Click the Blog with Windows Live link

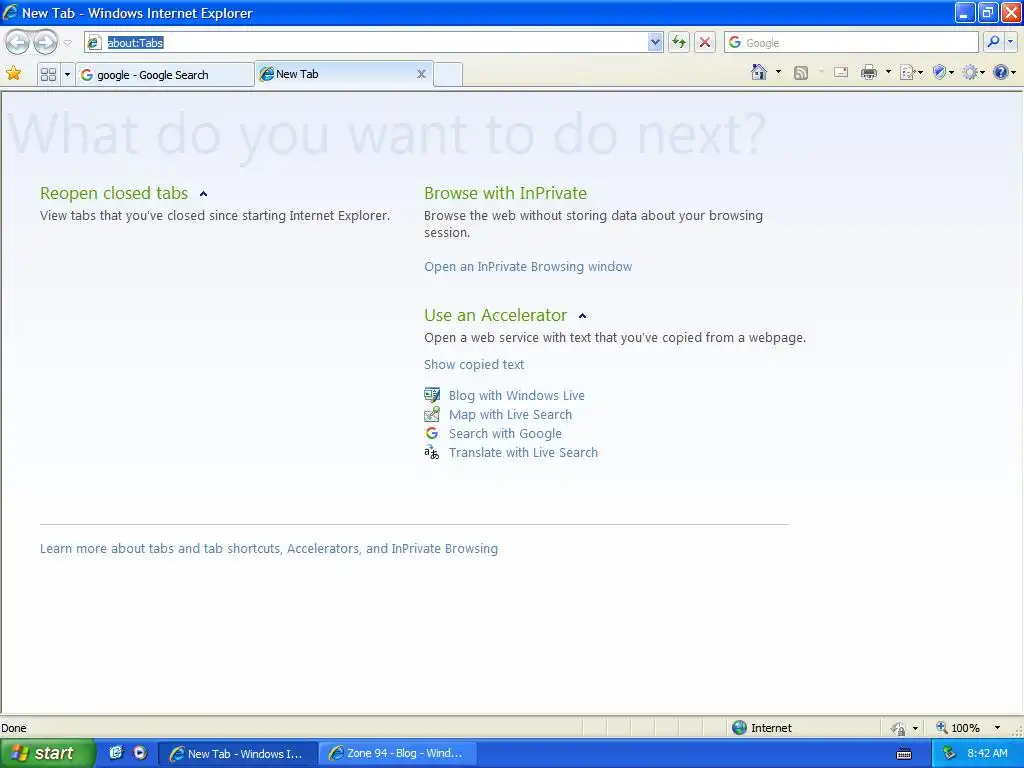click(x=517, y=395)
